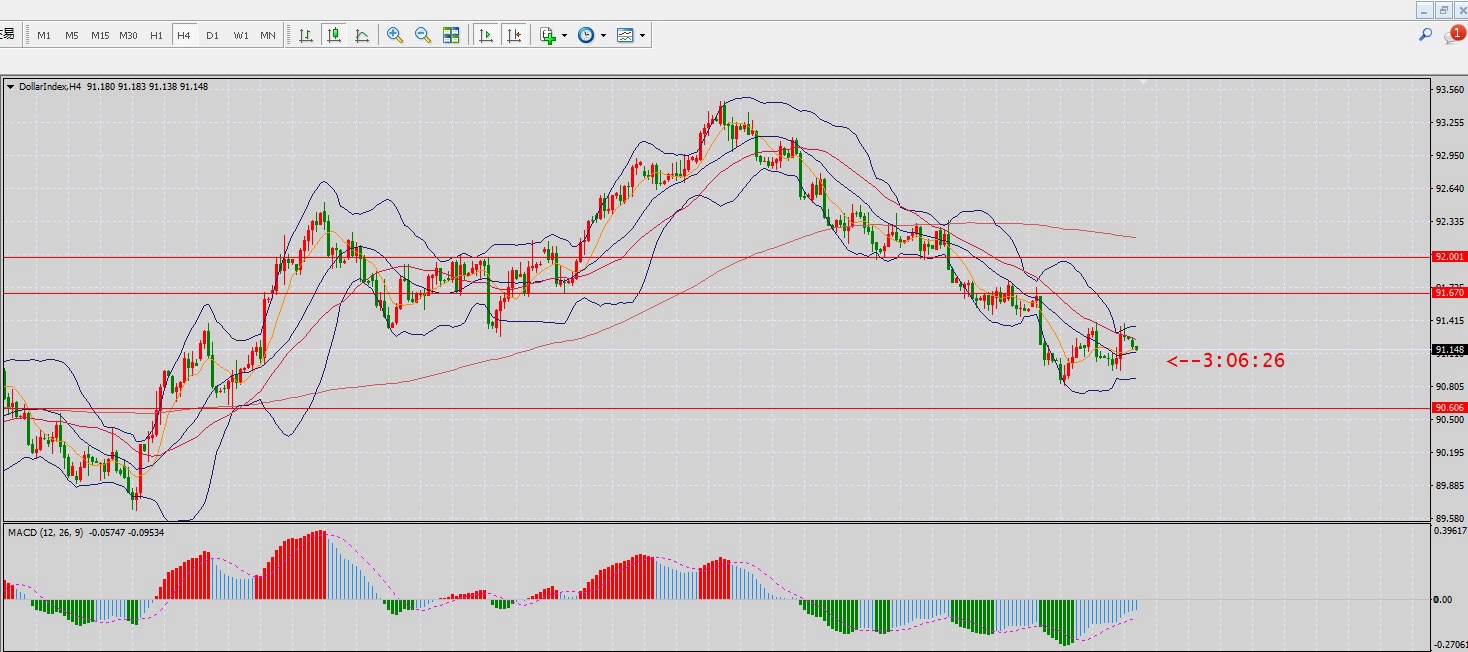Select candlestick chart mode
The width and height of the screenshot is (1468, 652).
[334, 35]
